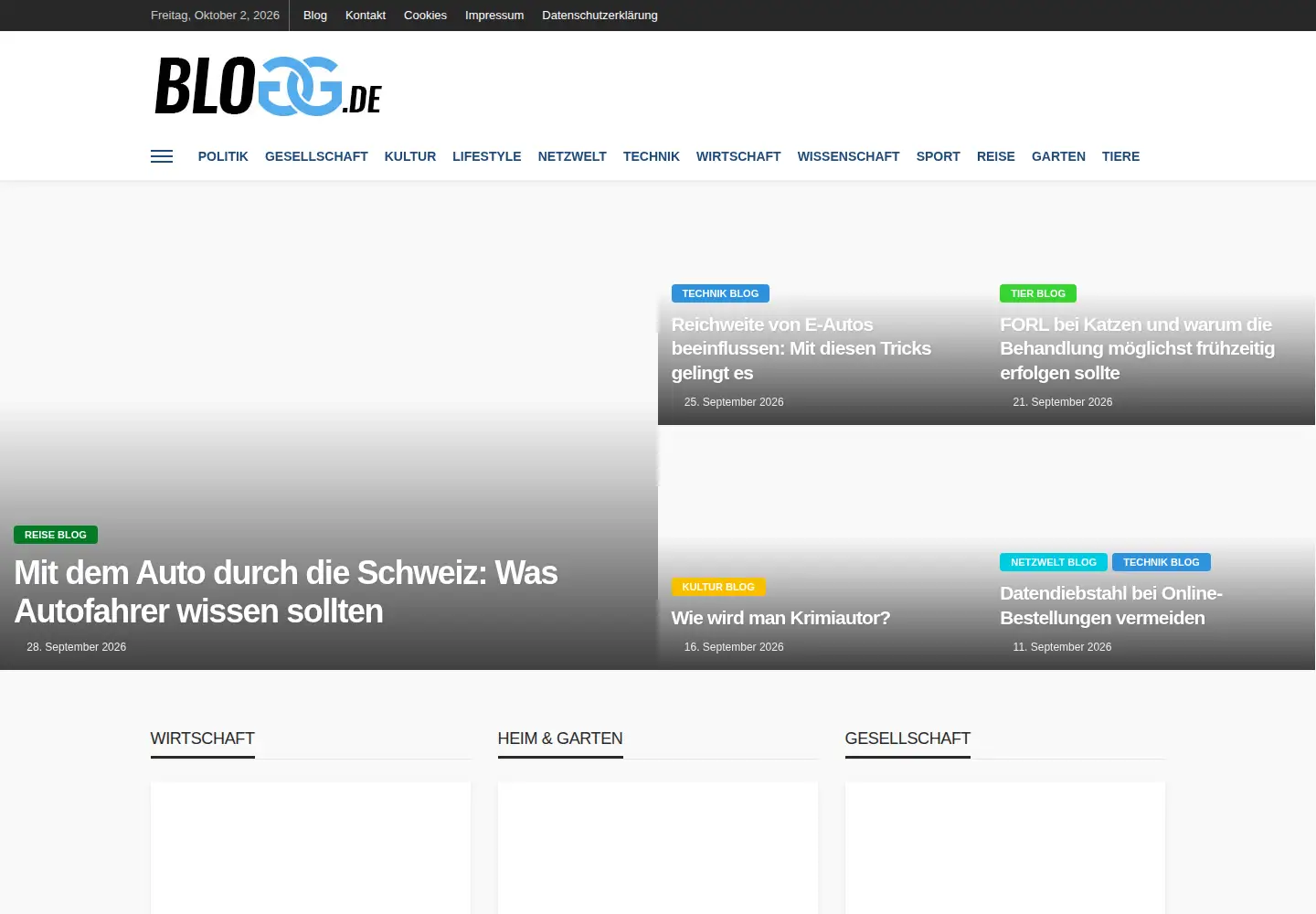Click the TIER BLOG tag
Image resolution: width=1316 pixels, height=914 pixels.
click(1038, 293)
